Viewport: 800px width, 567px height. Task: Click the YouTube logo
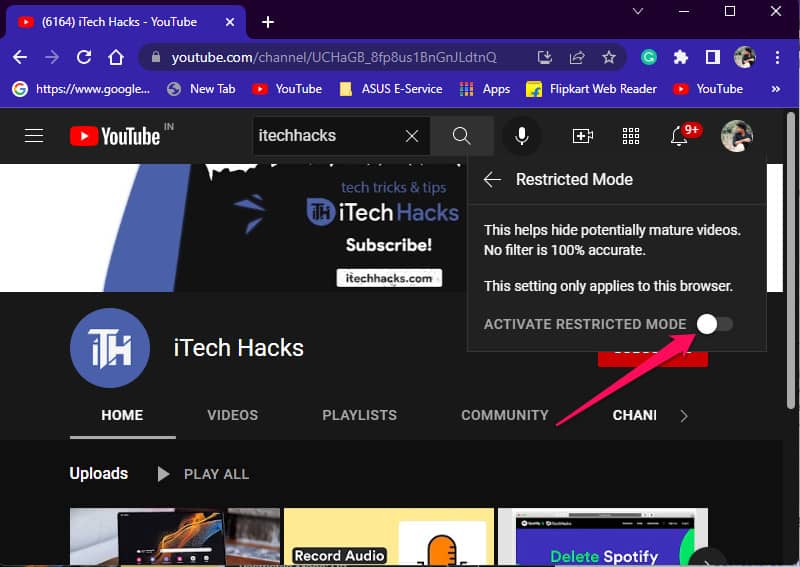click(115, 136)
